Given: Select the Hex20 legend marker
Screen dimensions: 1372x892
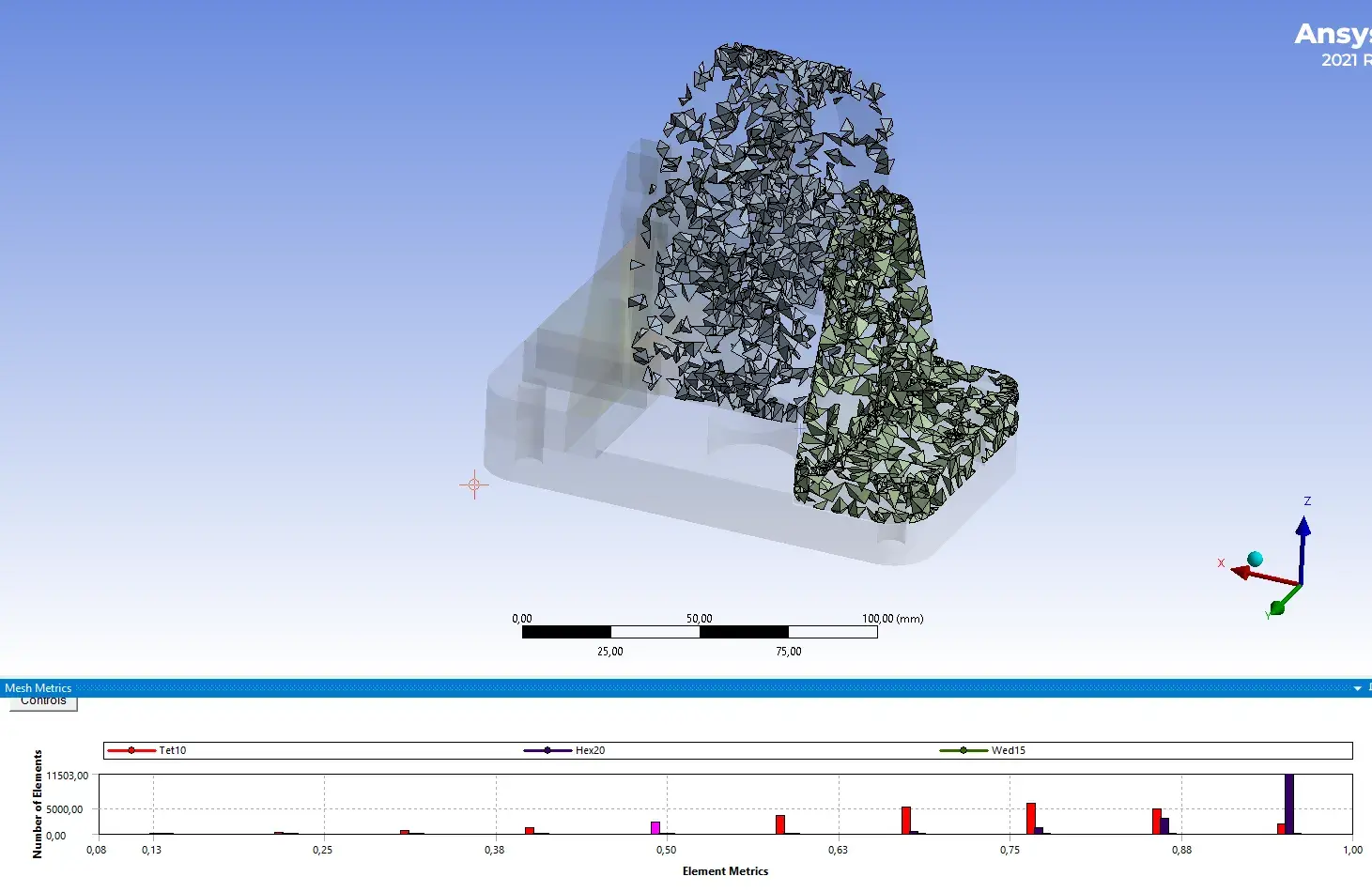Looking at the screenshot, I should click(547, 750).
